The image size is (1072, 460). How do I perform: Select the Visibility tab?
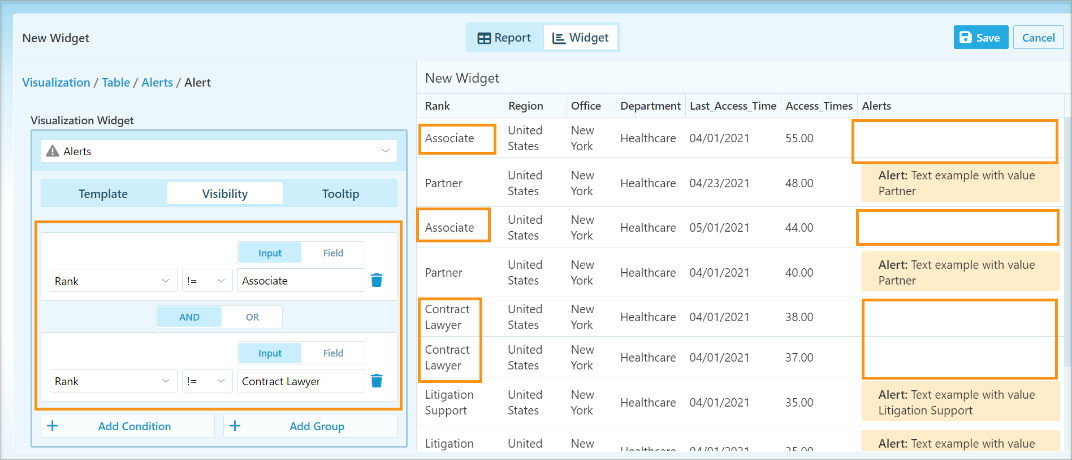point(225,193)
